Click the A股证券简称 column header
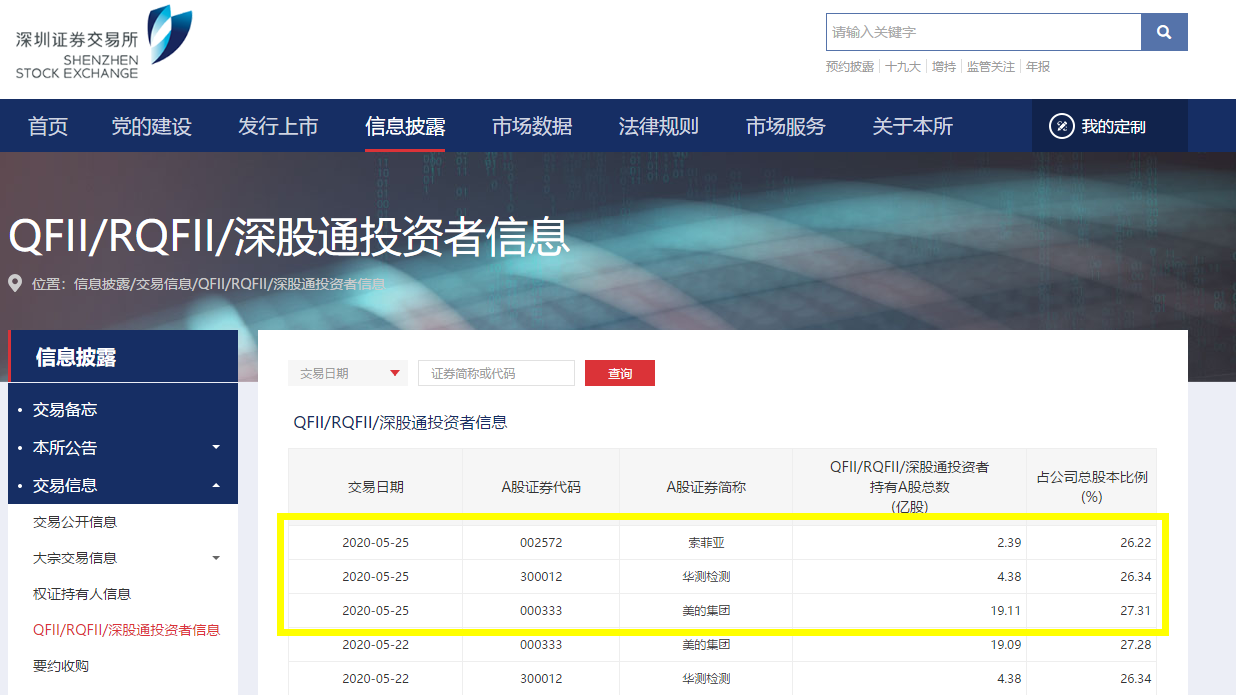 click(706, 487)
